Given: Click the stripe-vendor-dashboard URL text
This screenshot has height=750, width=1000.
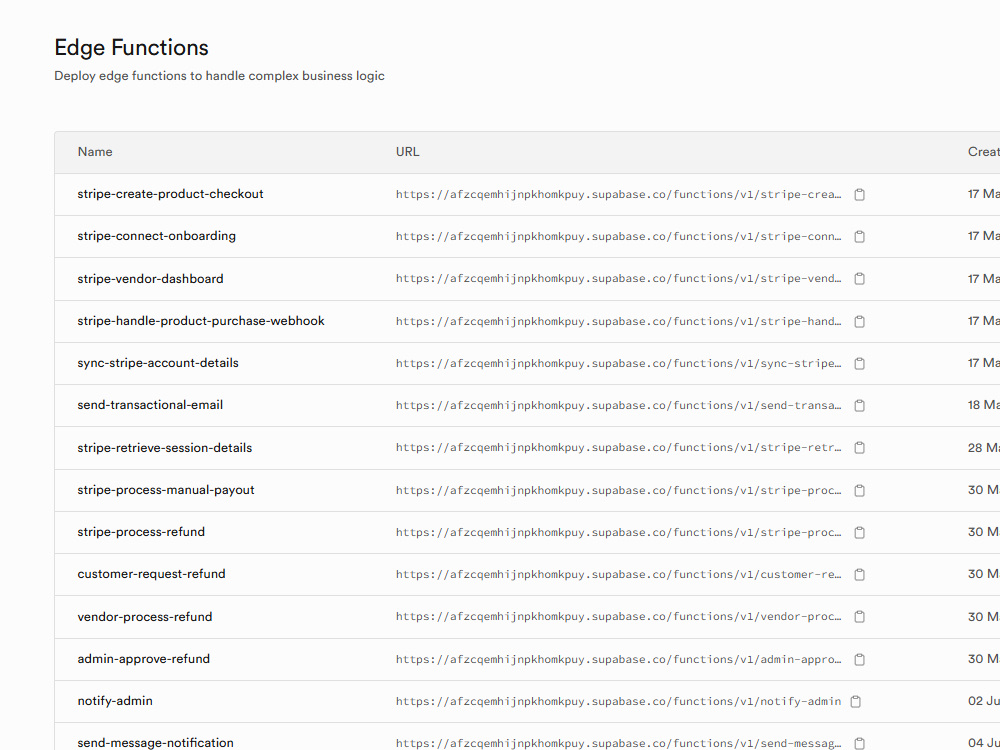Looking at the screenshot, I should [619, 279].
